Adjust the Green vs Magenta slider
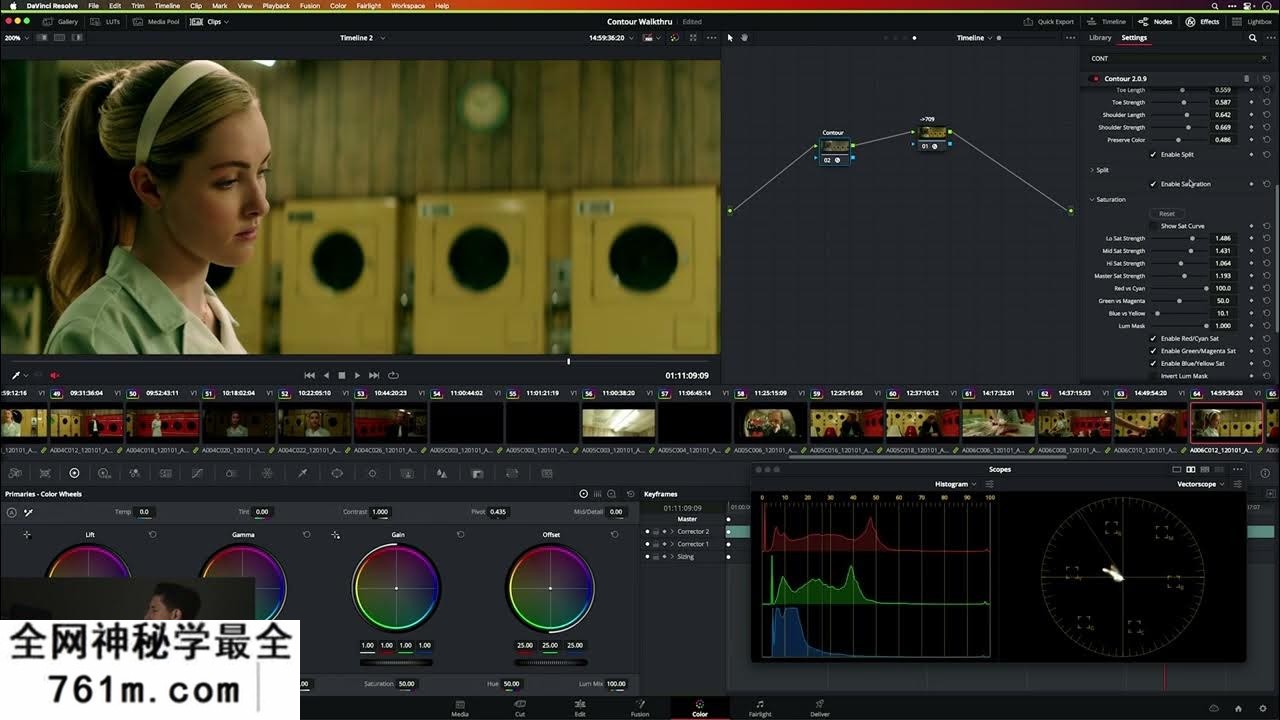Screen dimensions: 1280x720 coord(1179,301)
